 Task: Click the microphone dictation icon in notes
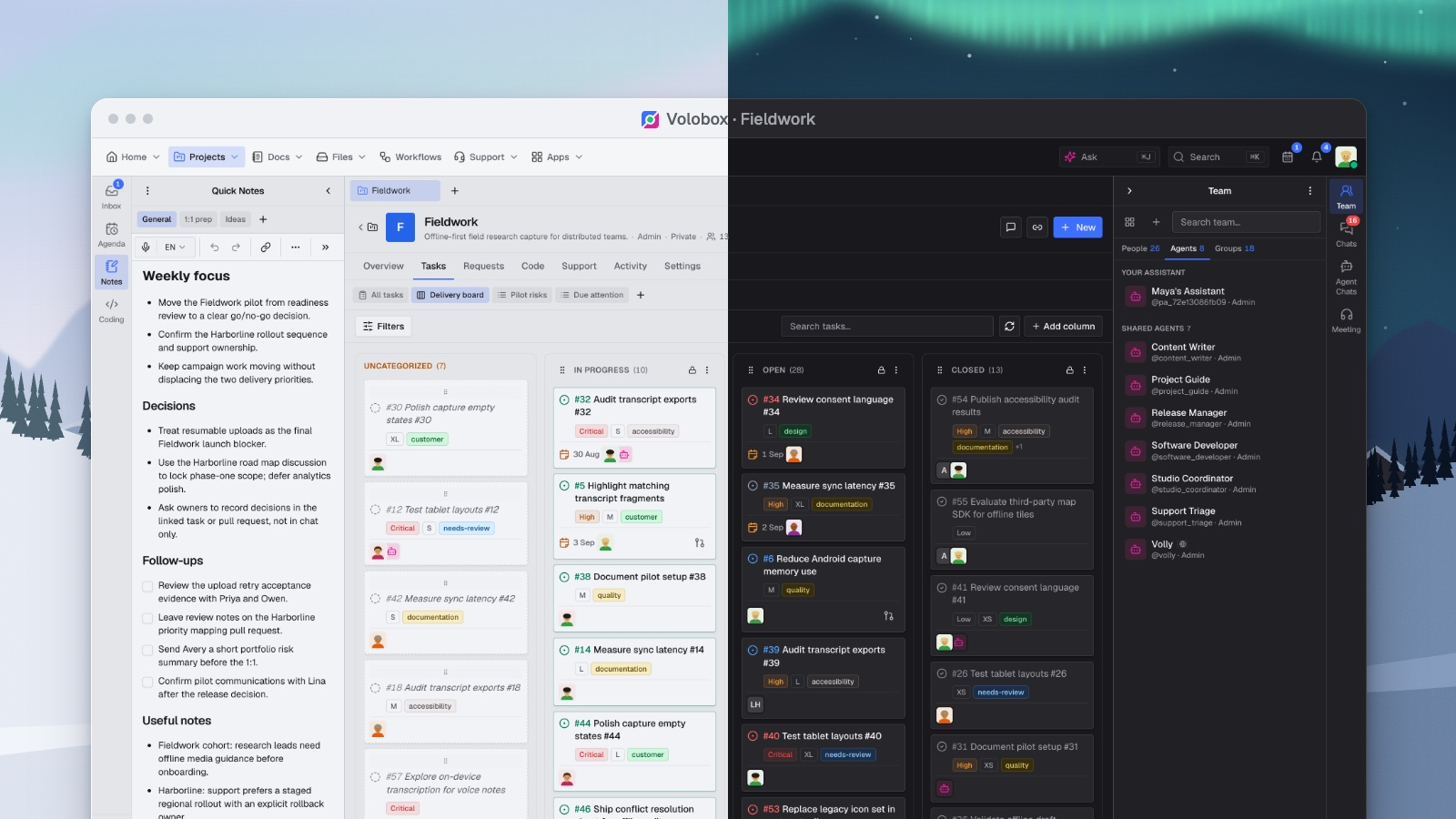click(x=146, y=247)
